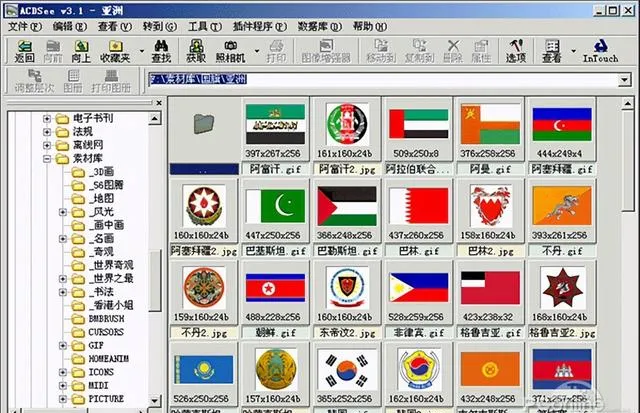The height and width of the screenshot is (413, 640).
Task: Click the 调整层次 toolbar icon
Action: click(x=34, y=81)
